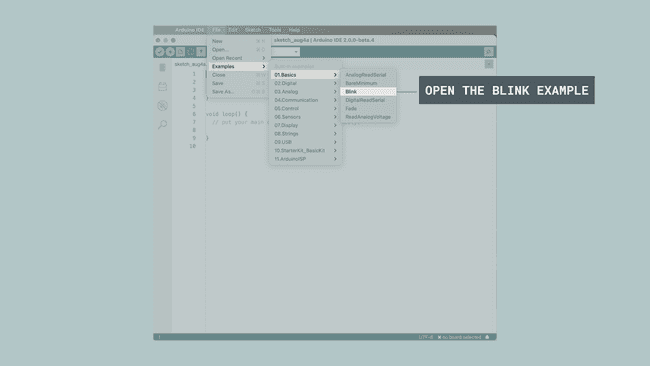Open the Edit menu

tap(233, 30)
